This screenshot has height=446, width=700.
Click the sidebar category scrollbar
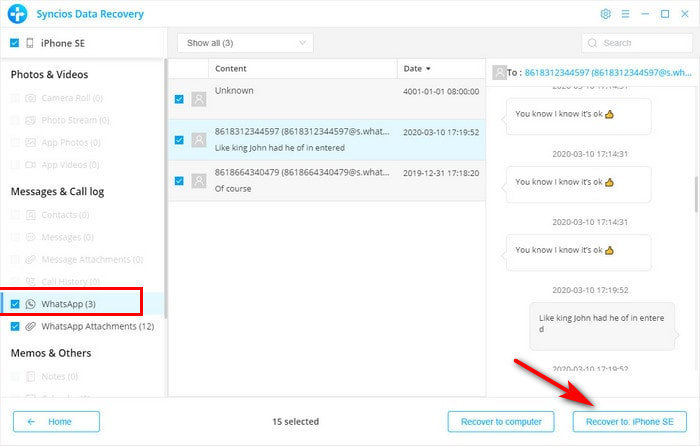[166, 188]
